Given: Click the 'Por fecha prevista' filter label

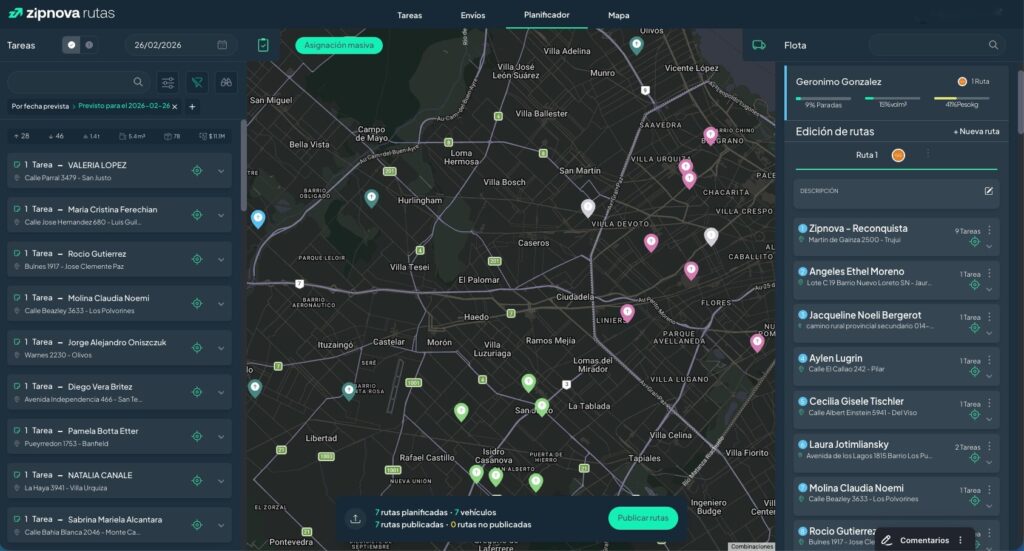Looking at the screenshot, I should point(40,106).
